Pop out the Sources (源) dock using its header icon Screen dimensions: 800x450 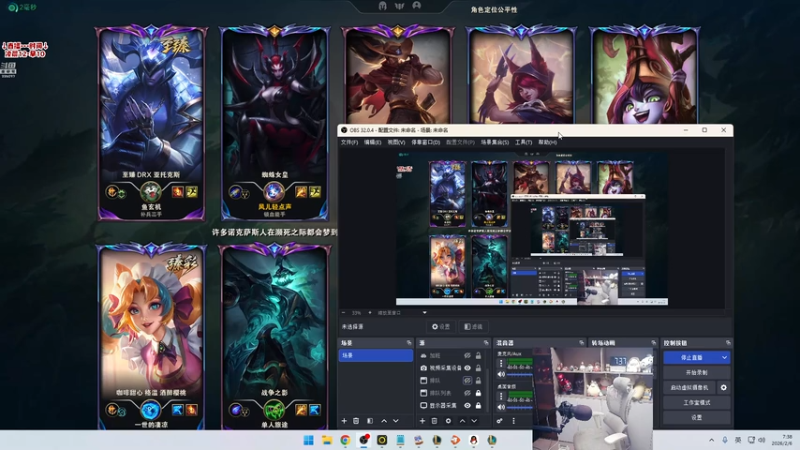[486, 343]
